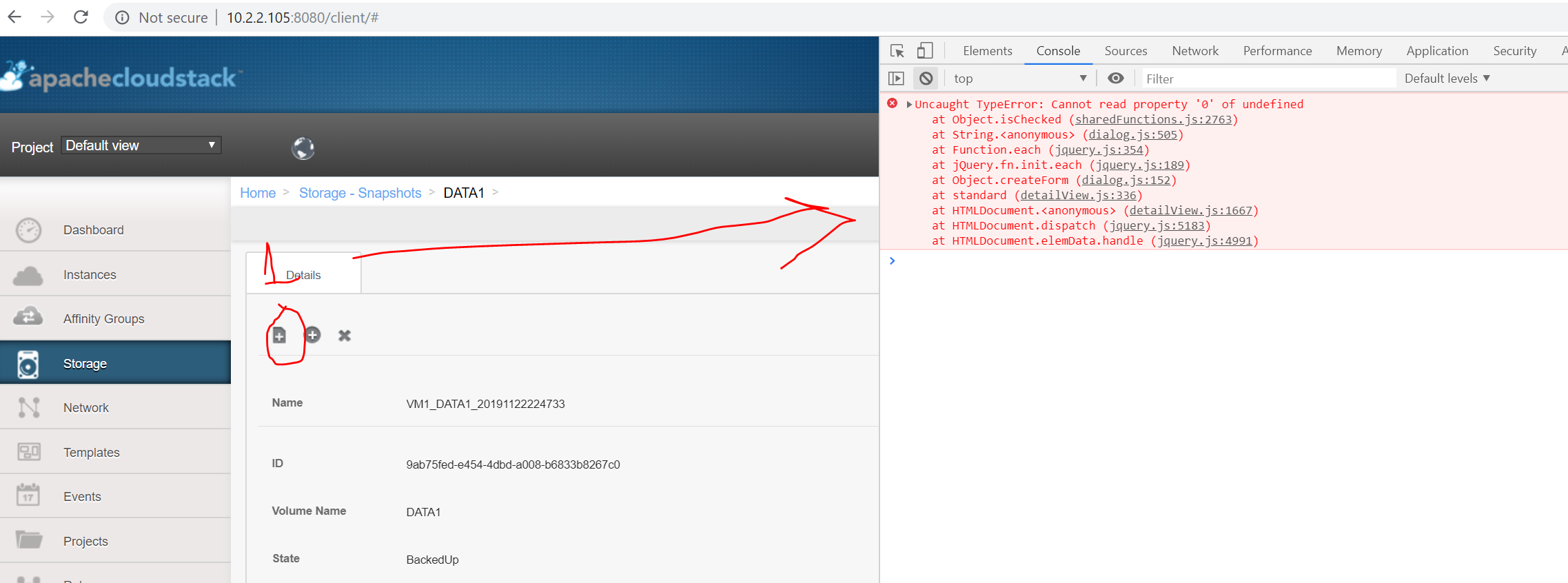This screenshot has width=1568, height=583.
Task: Select snapshot name VM1_DATA1_20191122224733 text
Action: (x=485, y=404)
